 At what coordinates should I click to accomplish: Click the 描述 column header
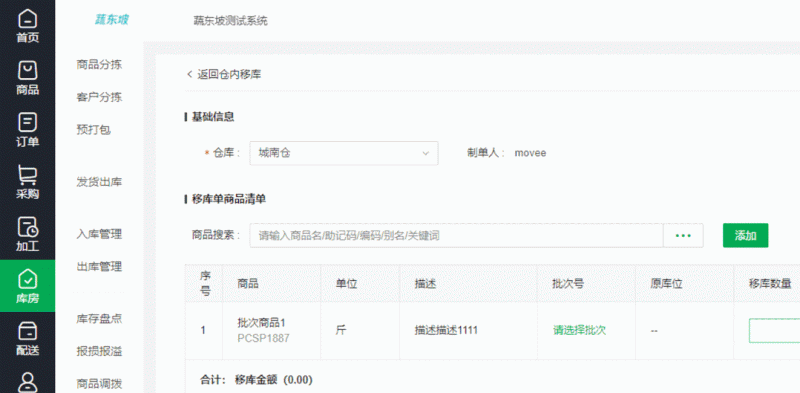click(x=426, y=283)
